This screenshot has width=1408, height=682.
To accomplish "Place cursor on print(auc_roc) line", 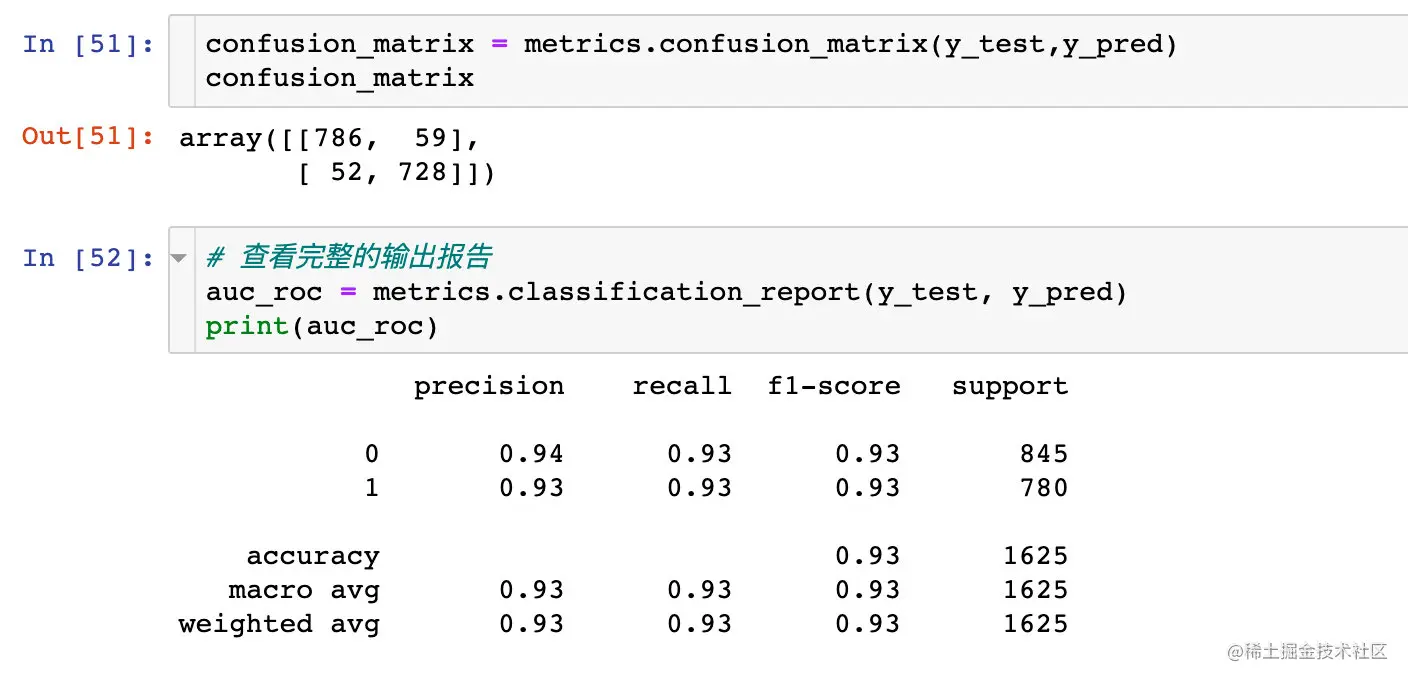I will click(322, 326).
